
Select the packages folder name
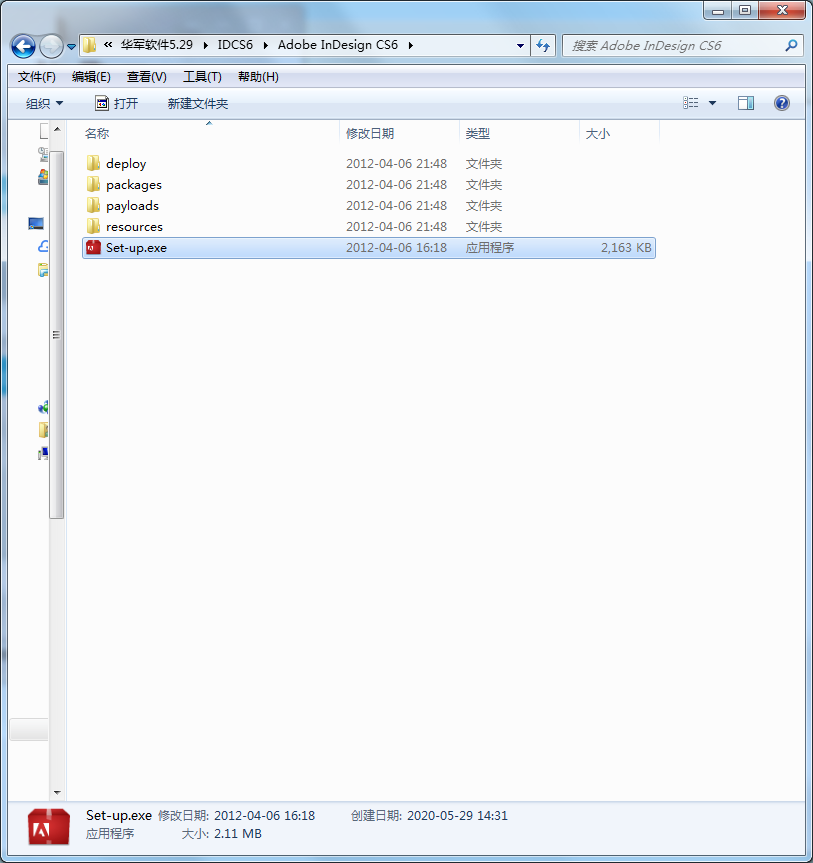click(134, 184)
